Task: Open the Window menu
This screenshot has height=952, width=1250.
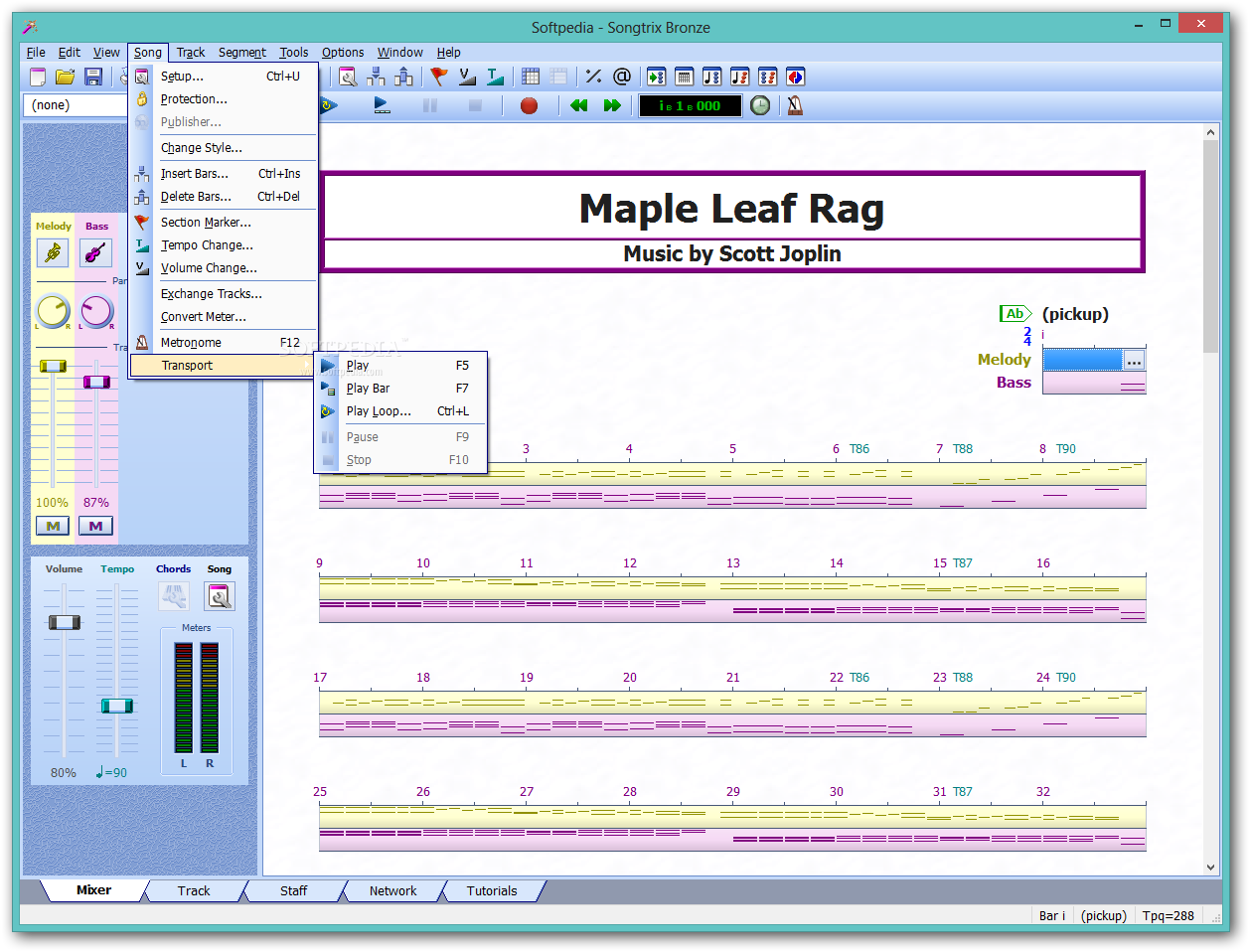Action: point(399,53)
